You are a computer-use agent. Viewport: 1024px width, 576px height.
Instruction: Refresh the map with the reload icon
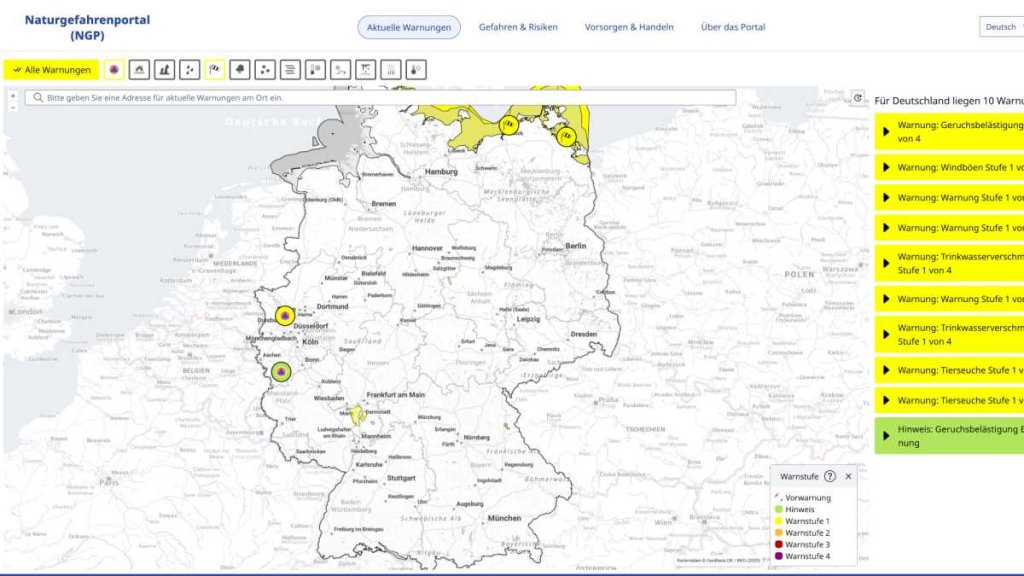[857, 98]
